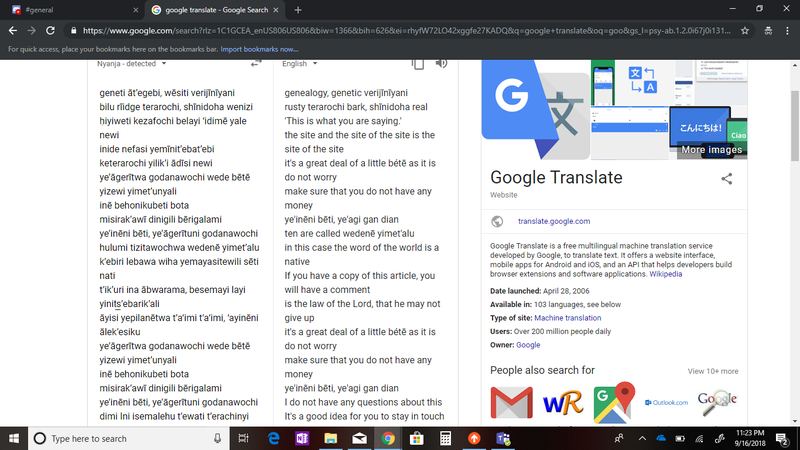Click the large Google Translate logo image
The width and height of the screenshot is (800, 450).
[x=536, y=109]
